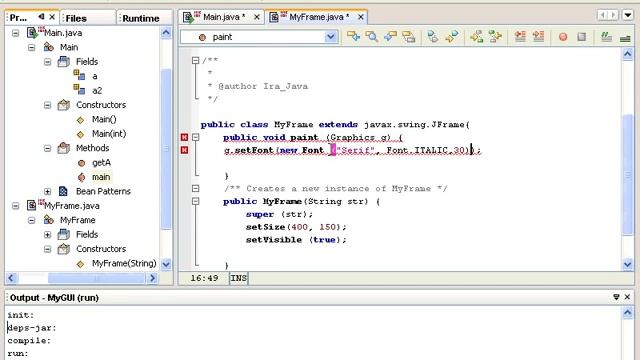
Task: Click the 16:49 cursor position status
Action: click(x=204, y=278)
